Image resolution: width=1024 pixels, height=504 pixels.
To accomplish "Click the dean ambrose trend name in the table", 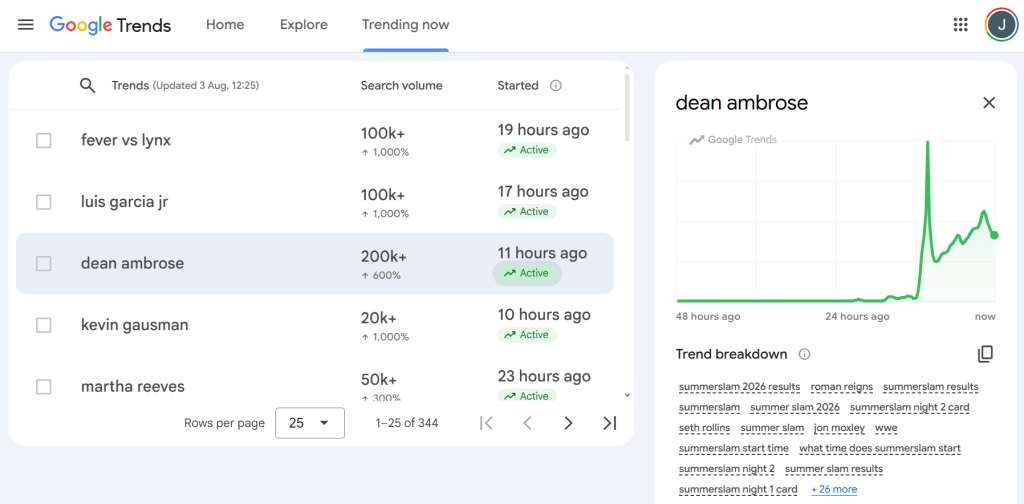I will [132, 264].
